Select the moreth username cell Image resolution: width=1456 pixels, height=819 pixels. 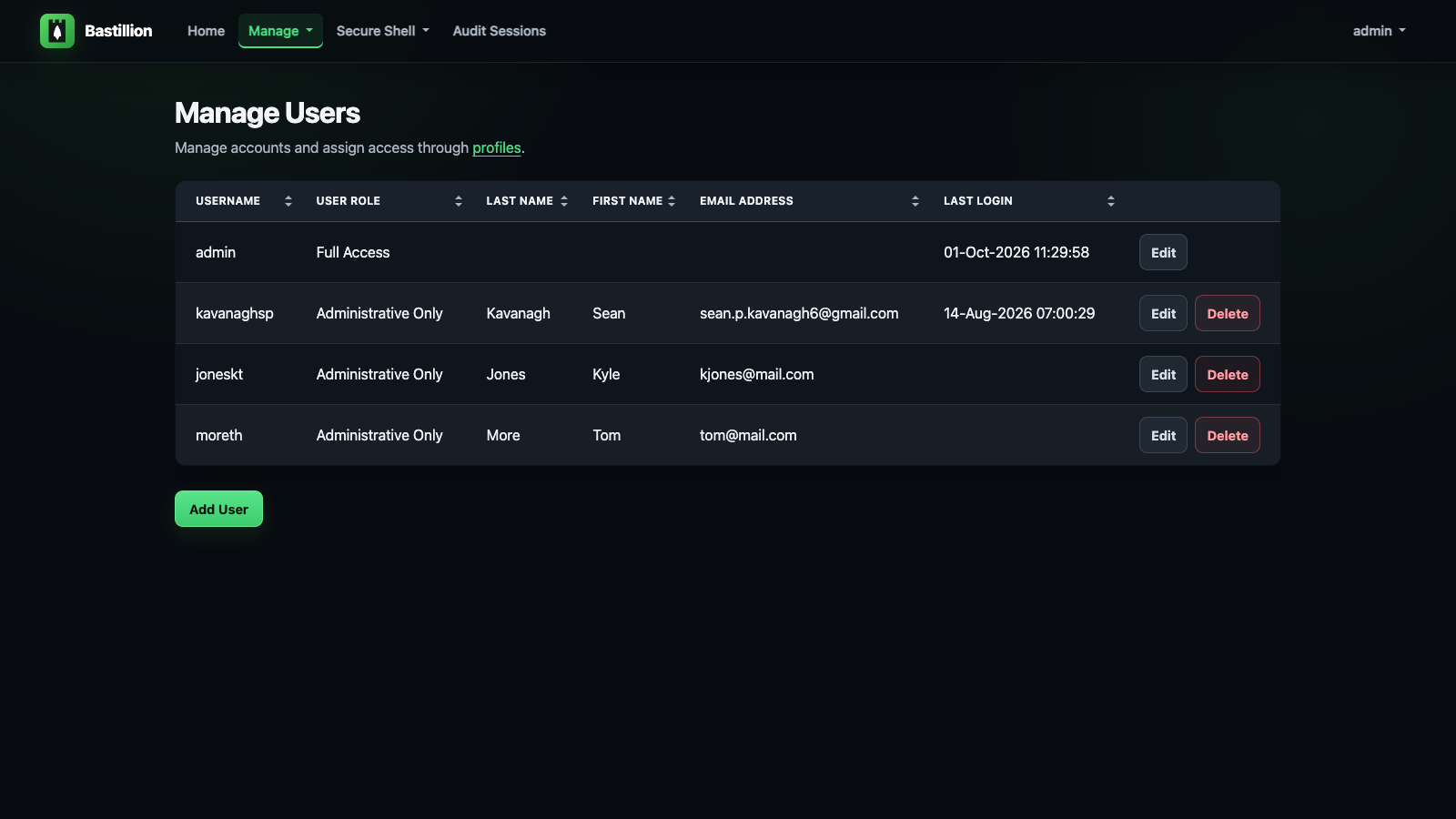click(x=219, y=435)
